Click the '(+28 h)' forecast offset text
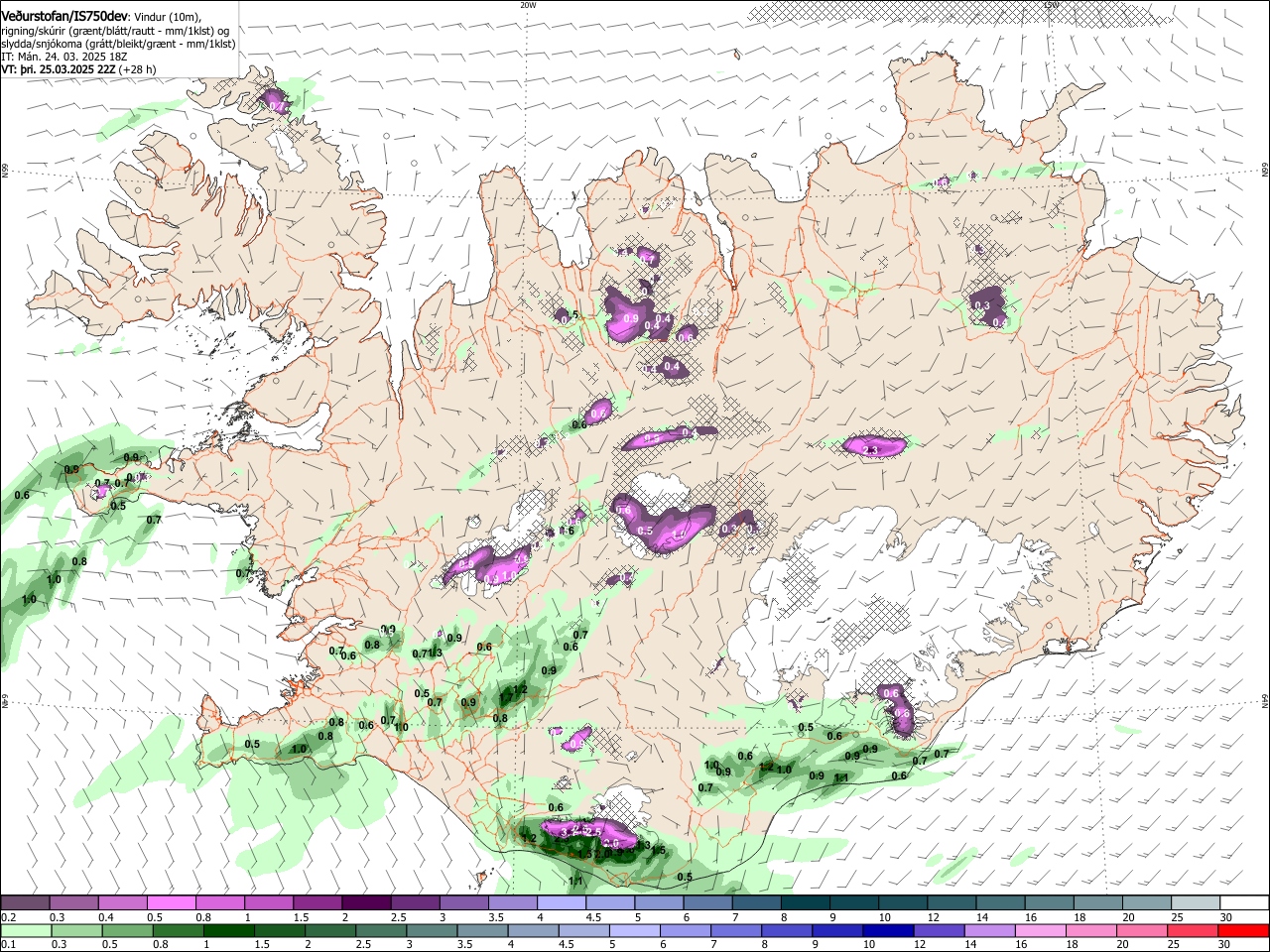 (x=137, y=69)
